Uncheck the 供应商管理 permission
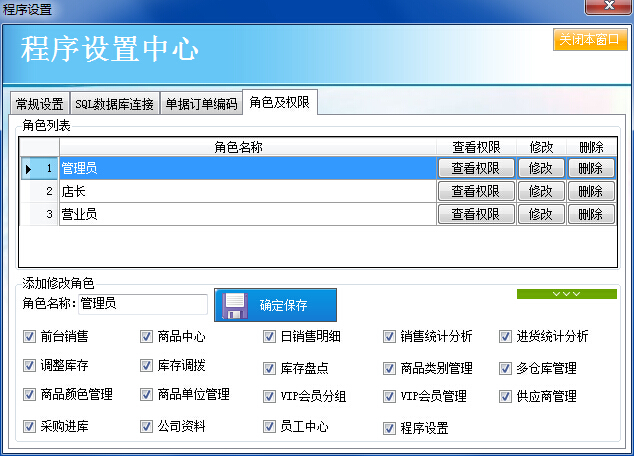Viewport: 634px width, 456px height. 506,396
